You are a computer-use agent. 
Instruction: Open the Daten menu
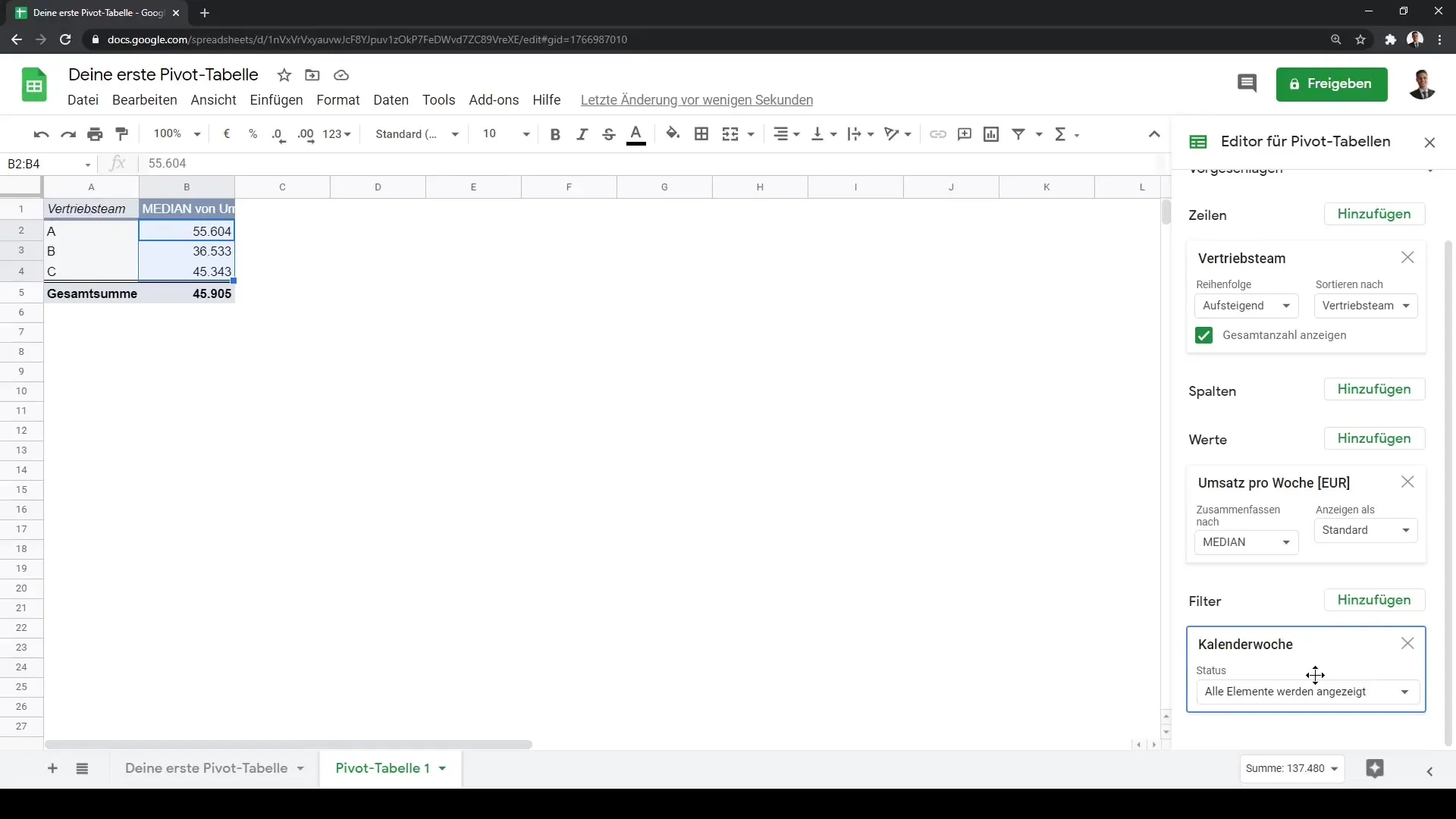391,100
